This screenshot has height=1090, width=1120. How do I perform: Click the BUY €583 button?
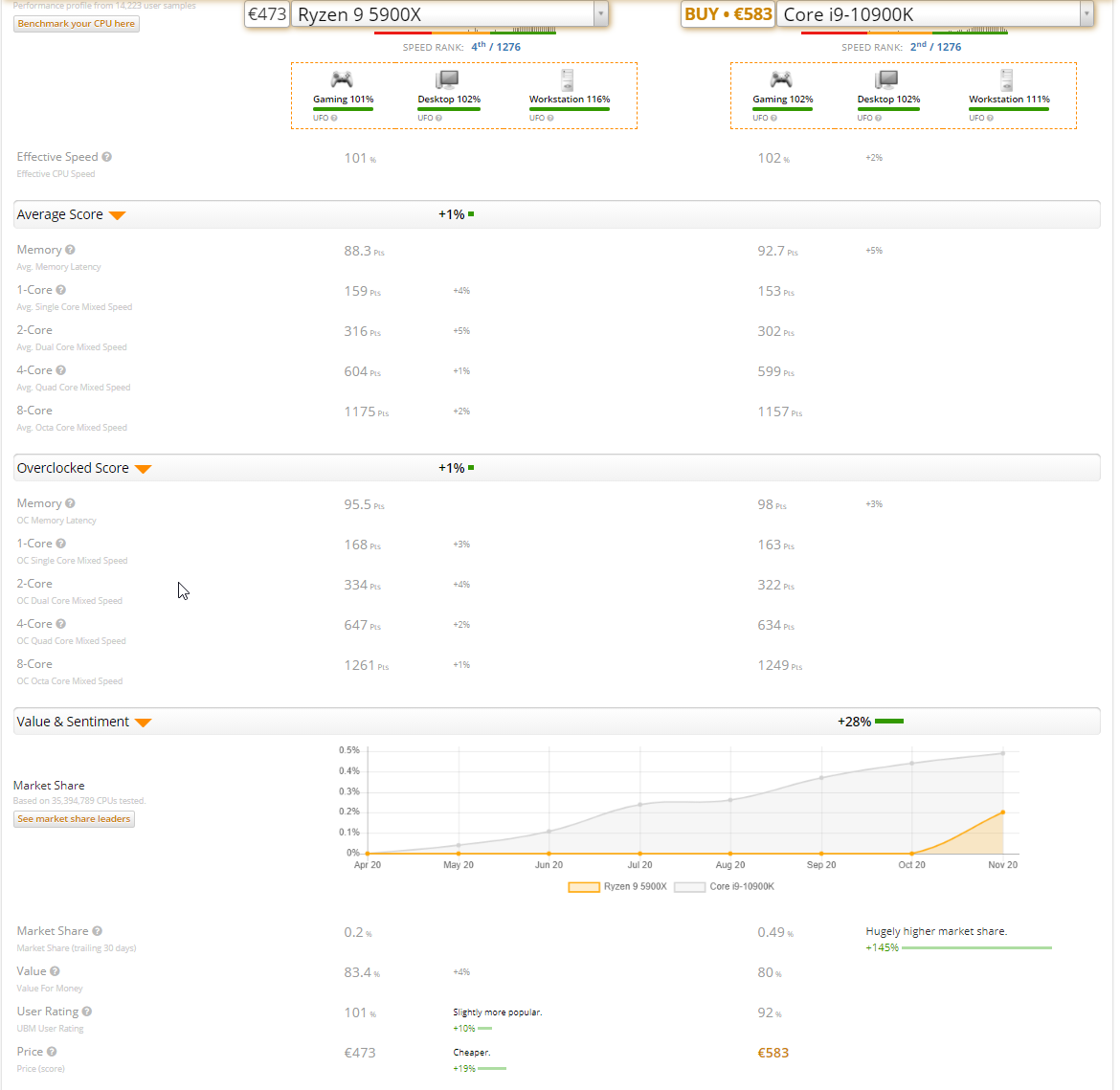(x=728, y=14)
